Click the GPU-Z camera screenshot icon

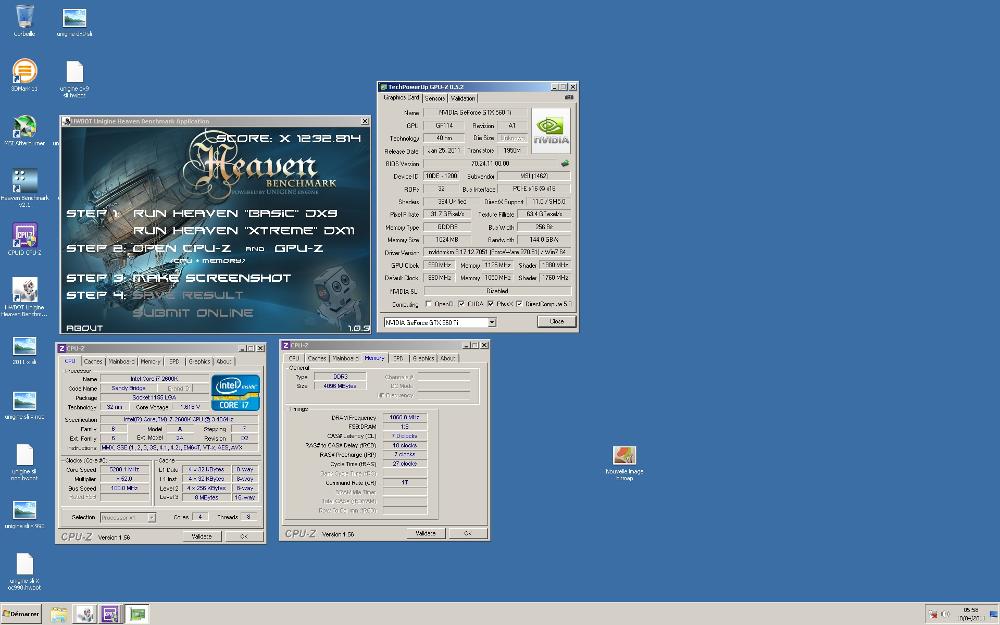(569, 98)
